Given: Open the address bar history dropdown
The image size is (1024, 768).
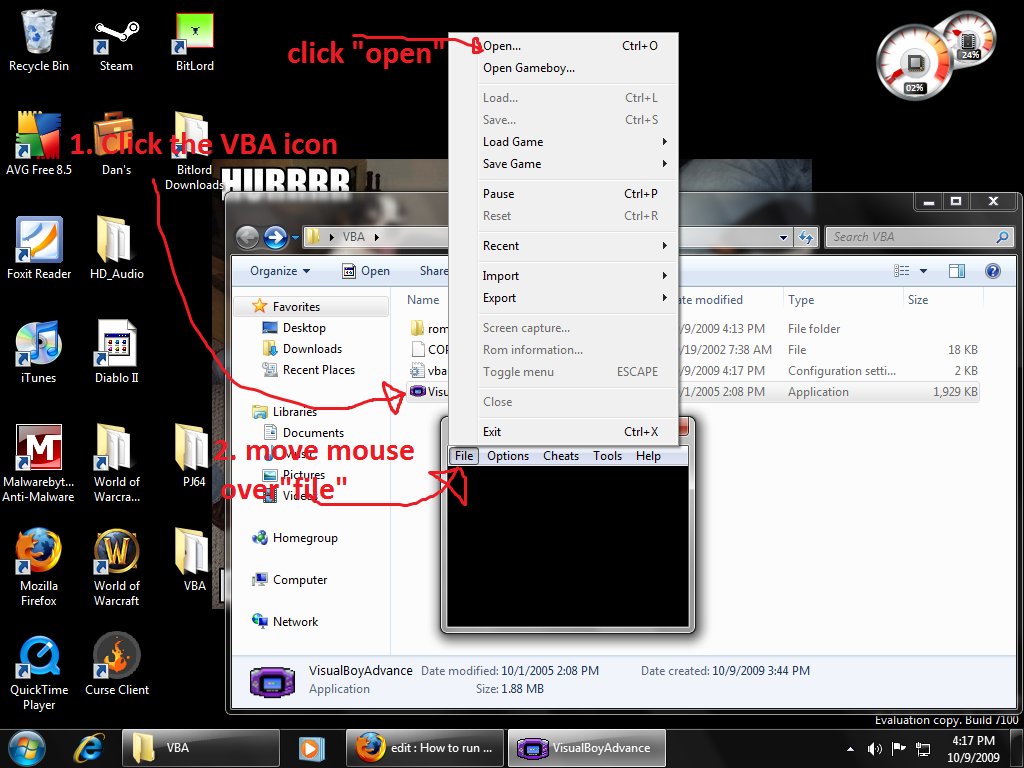Looking at the screenshot, I should click(783, 237).
